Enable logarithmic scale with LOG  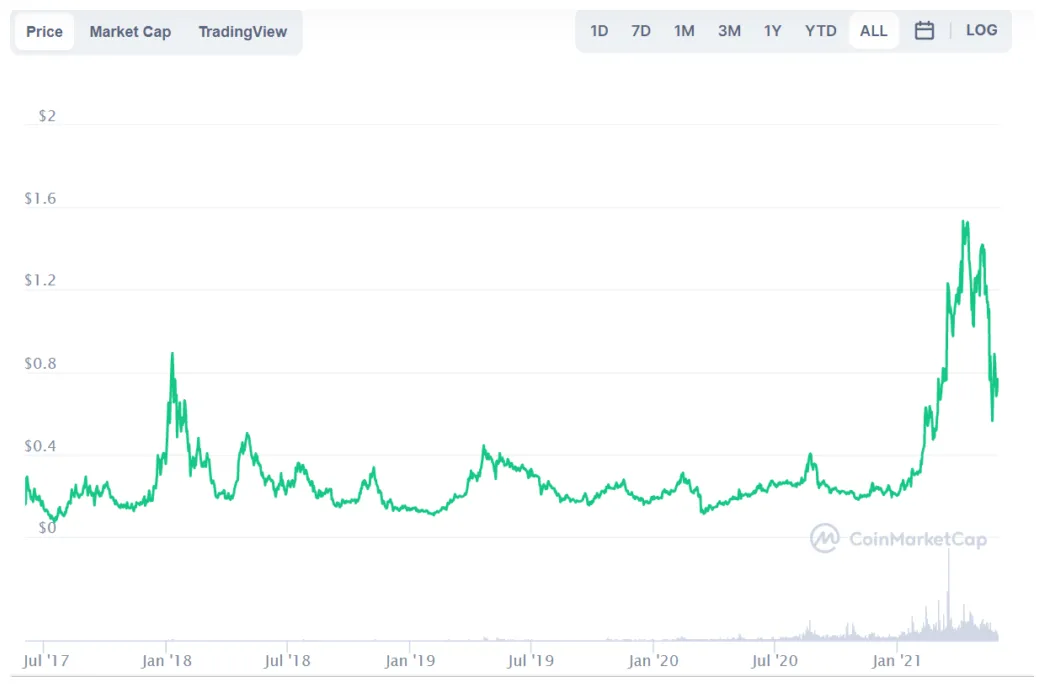tap(981, 30)
